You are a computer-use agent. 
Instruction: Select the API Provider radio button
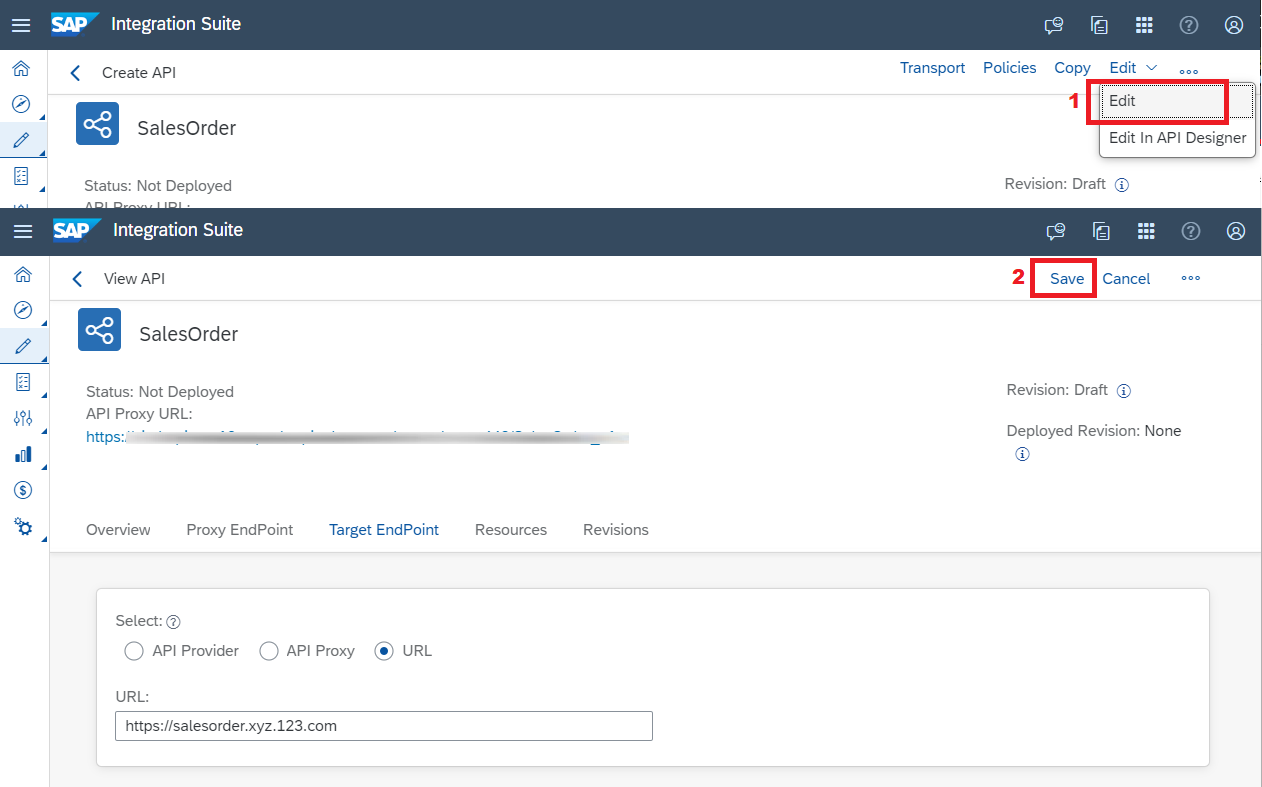coord(134,651)
